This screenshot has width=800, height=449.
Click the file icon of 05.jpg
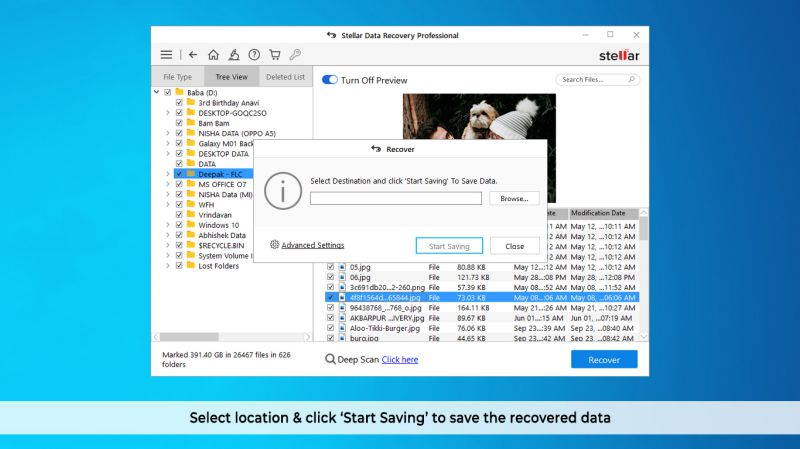342,267
